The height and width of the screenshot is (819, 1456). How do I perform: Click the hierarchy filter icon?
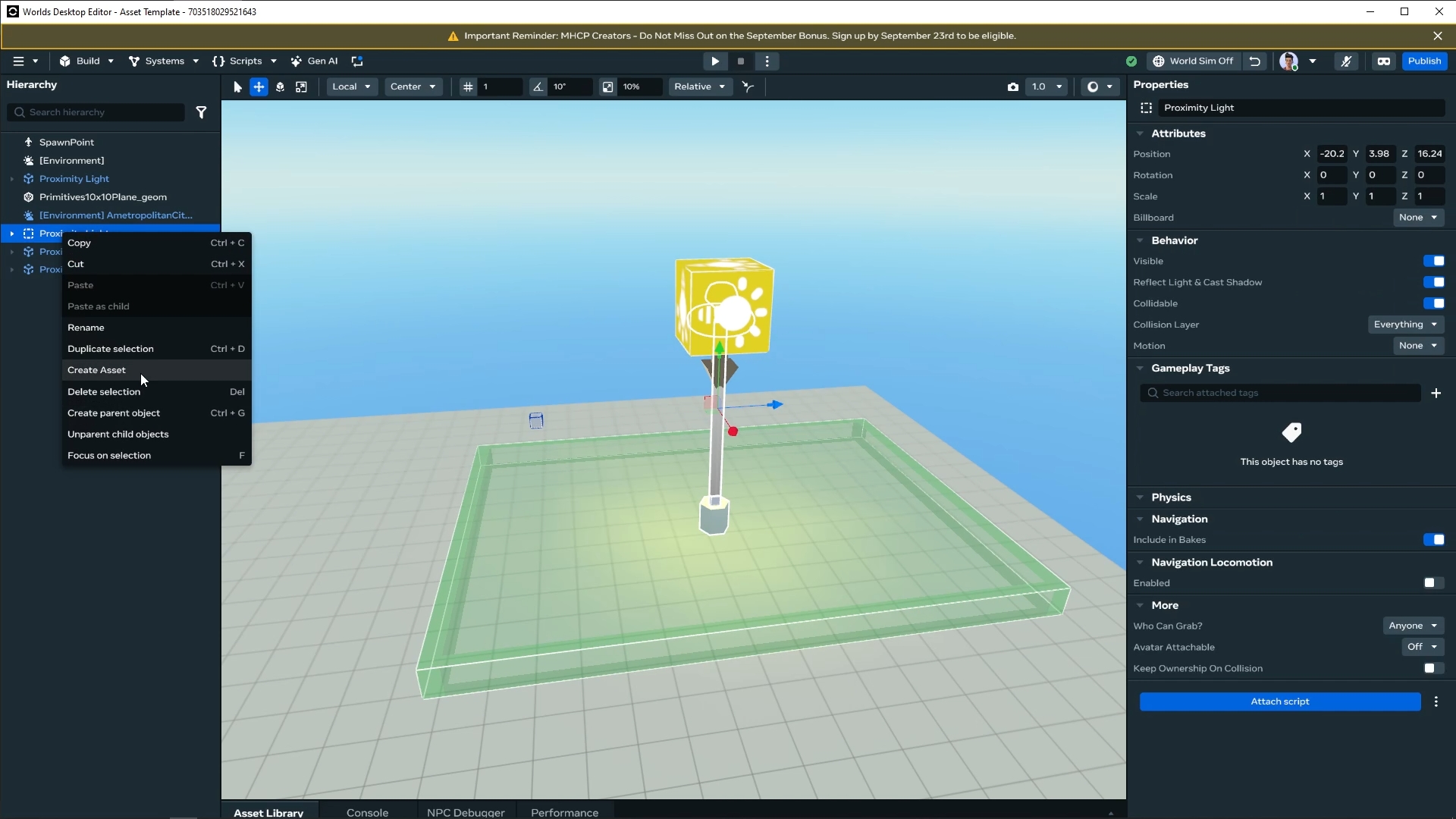(201, 112)
